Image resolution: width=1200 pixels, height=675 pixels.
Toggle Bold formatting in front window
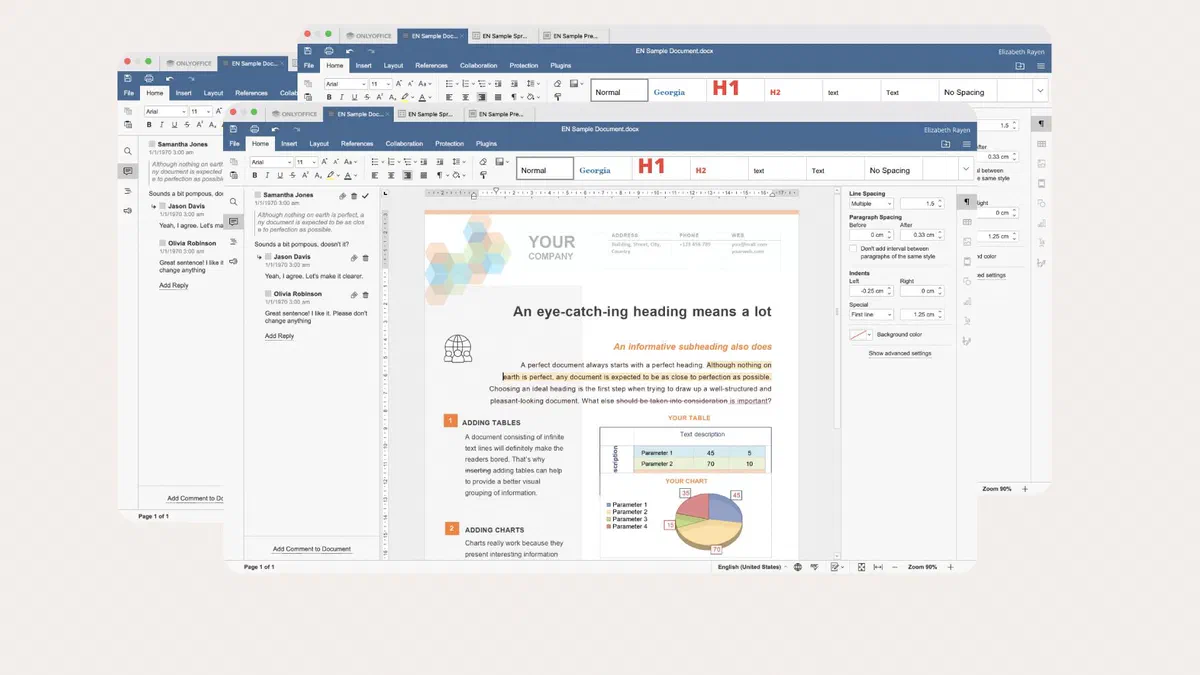point(254,175)
